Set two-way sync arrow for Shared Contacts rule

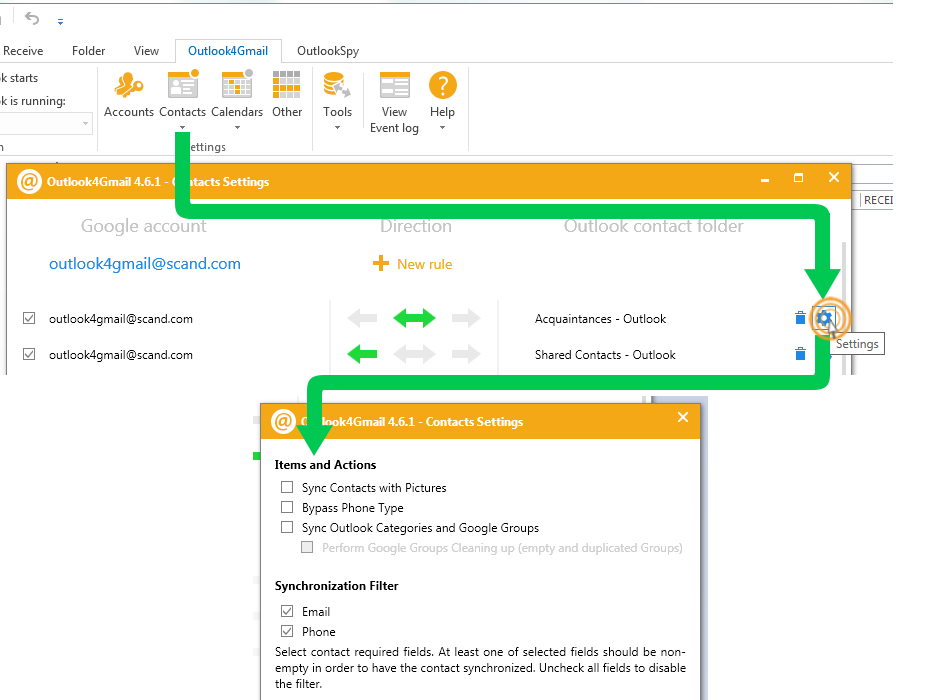pyautogui.click(x=414, y=355)
